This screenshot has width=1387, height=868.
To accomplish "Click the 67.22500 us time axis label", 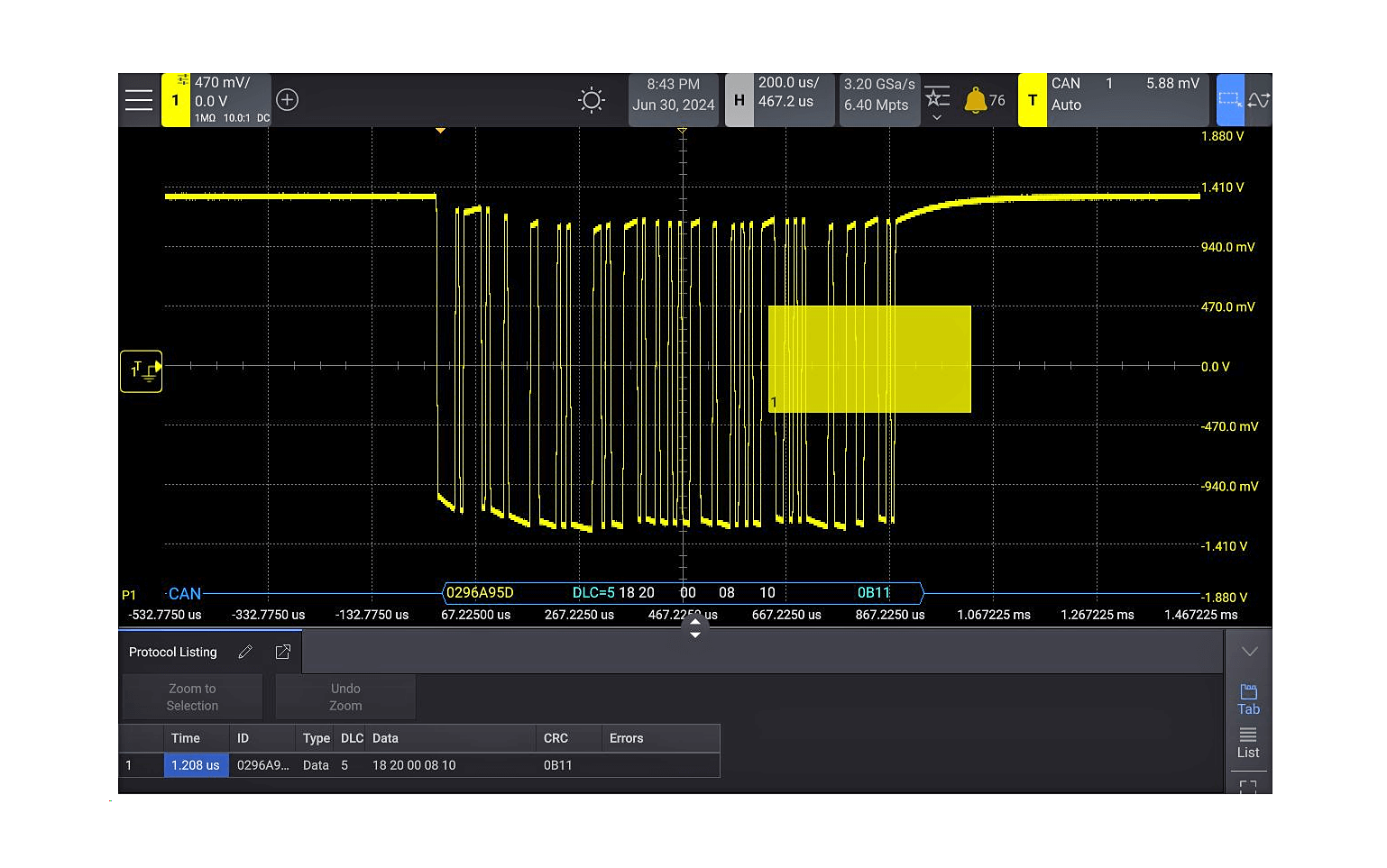I will (475, 615).
